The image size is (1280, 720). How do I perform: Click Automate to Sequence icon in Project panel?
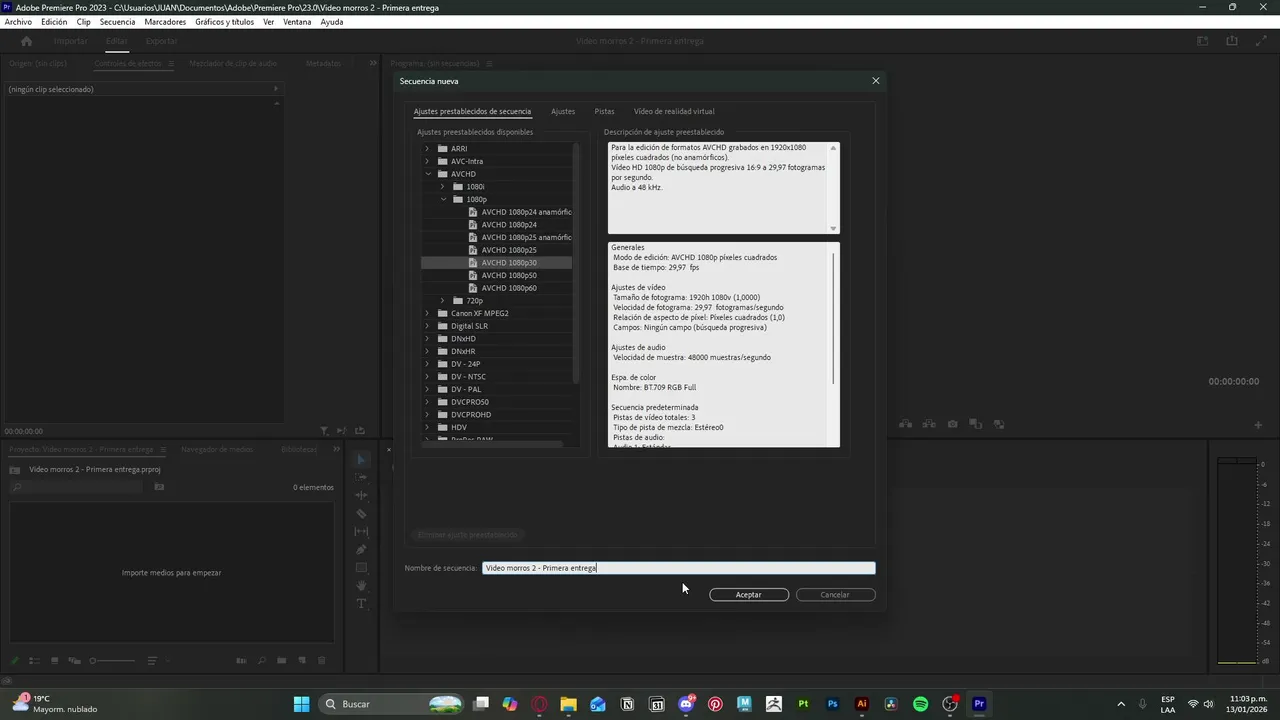tap(241, 660)
